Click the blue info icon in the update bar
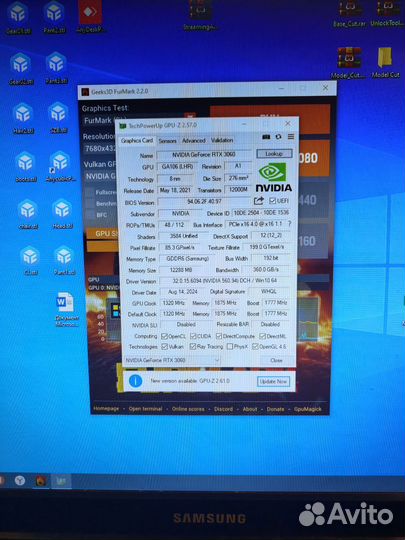405x540 pixels. coord(135,381)
